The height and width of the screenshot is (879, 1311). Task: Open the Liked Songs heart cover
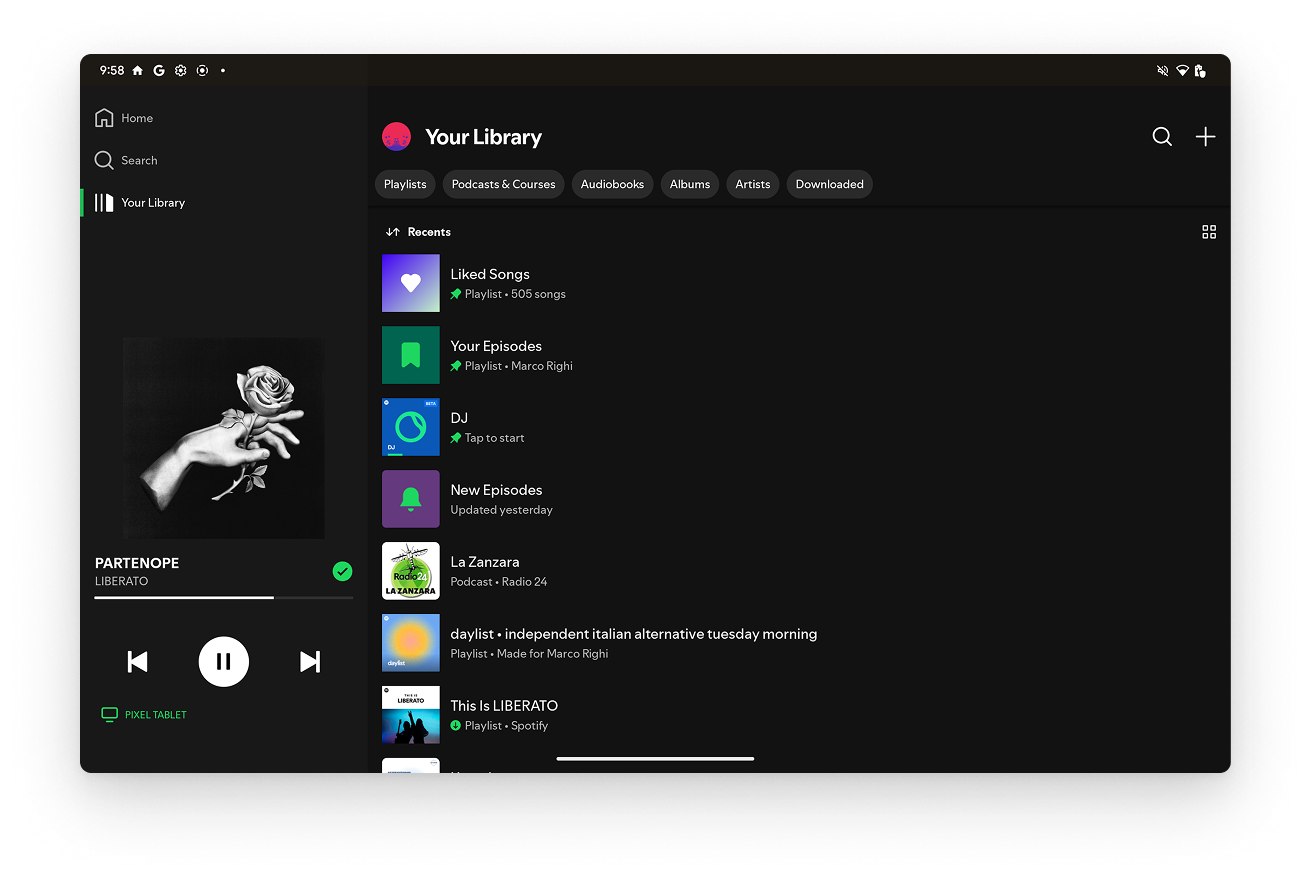pos(411,283)
